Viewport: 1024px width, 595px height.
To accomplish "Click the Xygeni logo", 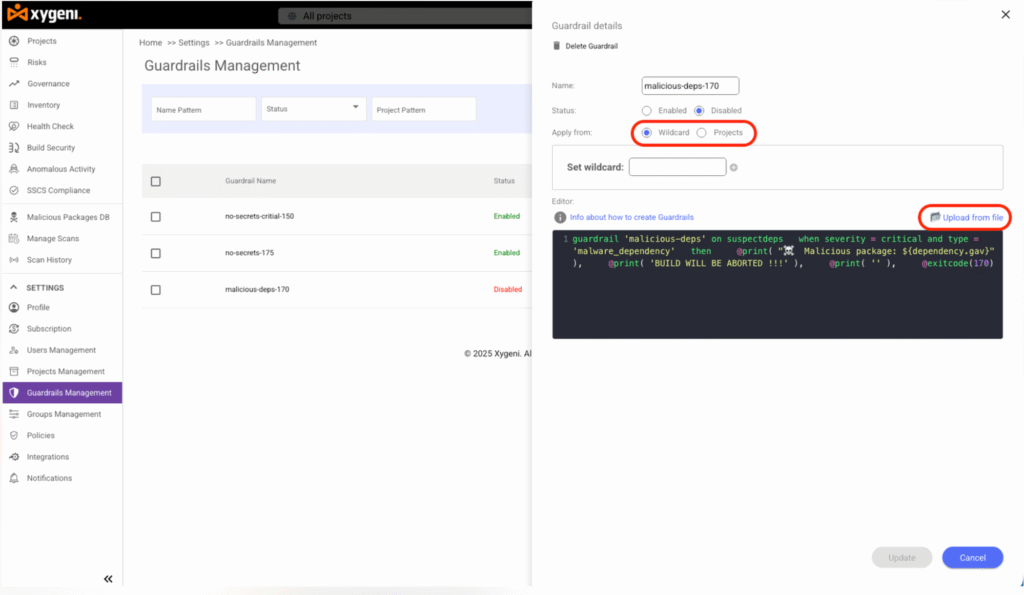I will 44,13.
